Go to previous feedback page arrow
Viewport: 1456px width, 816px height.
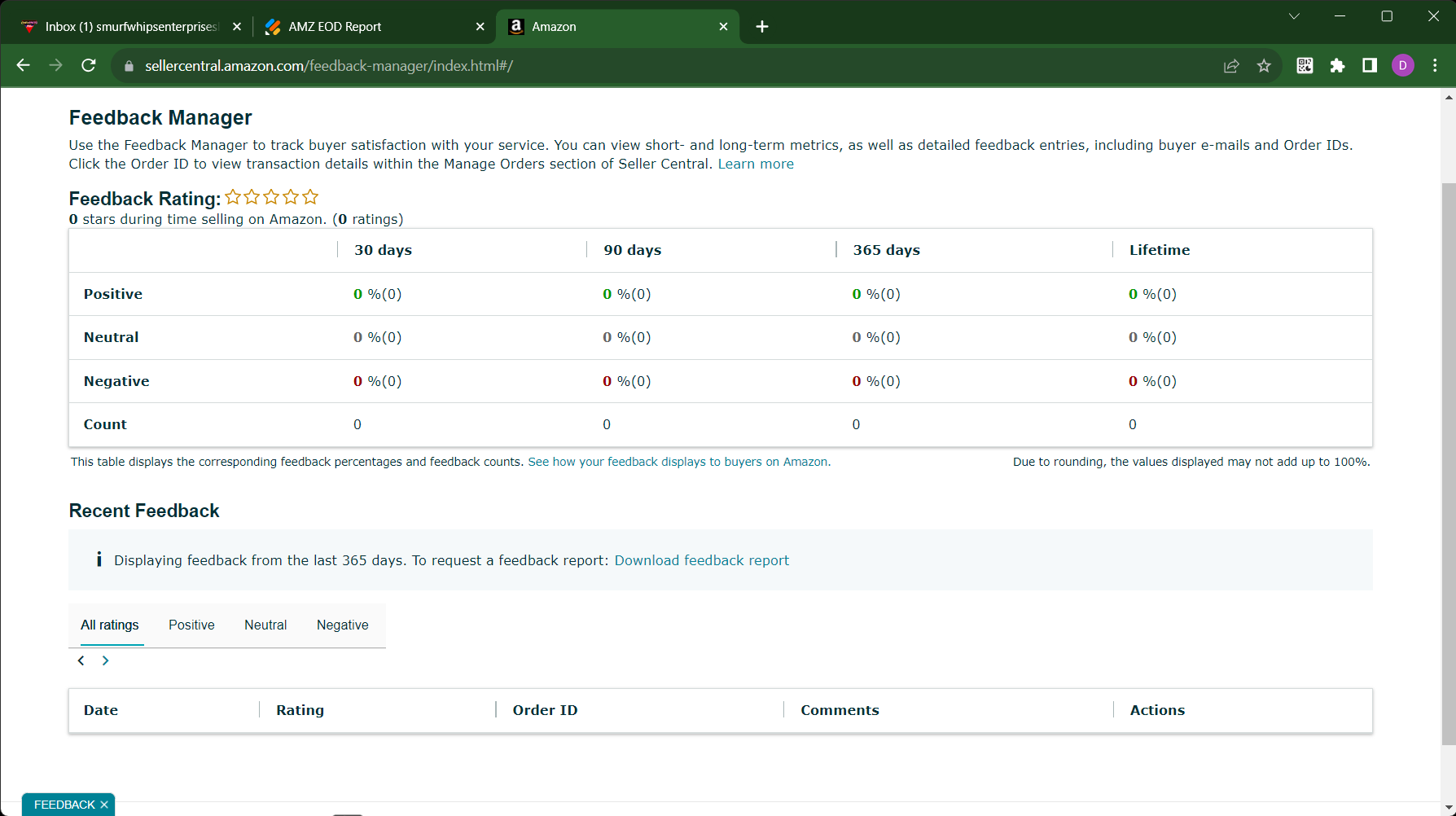click(81, 660)
